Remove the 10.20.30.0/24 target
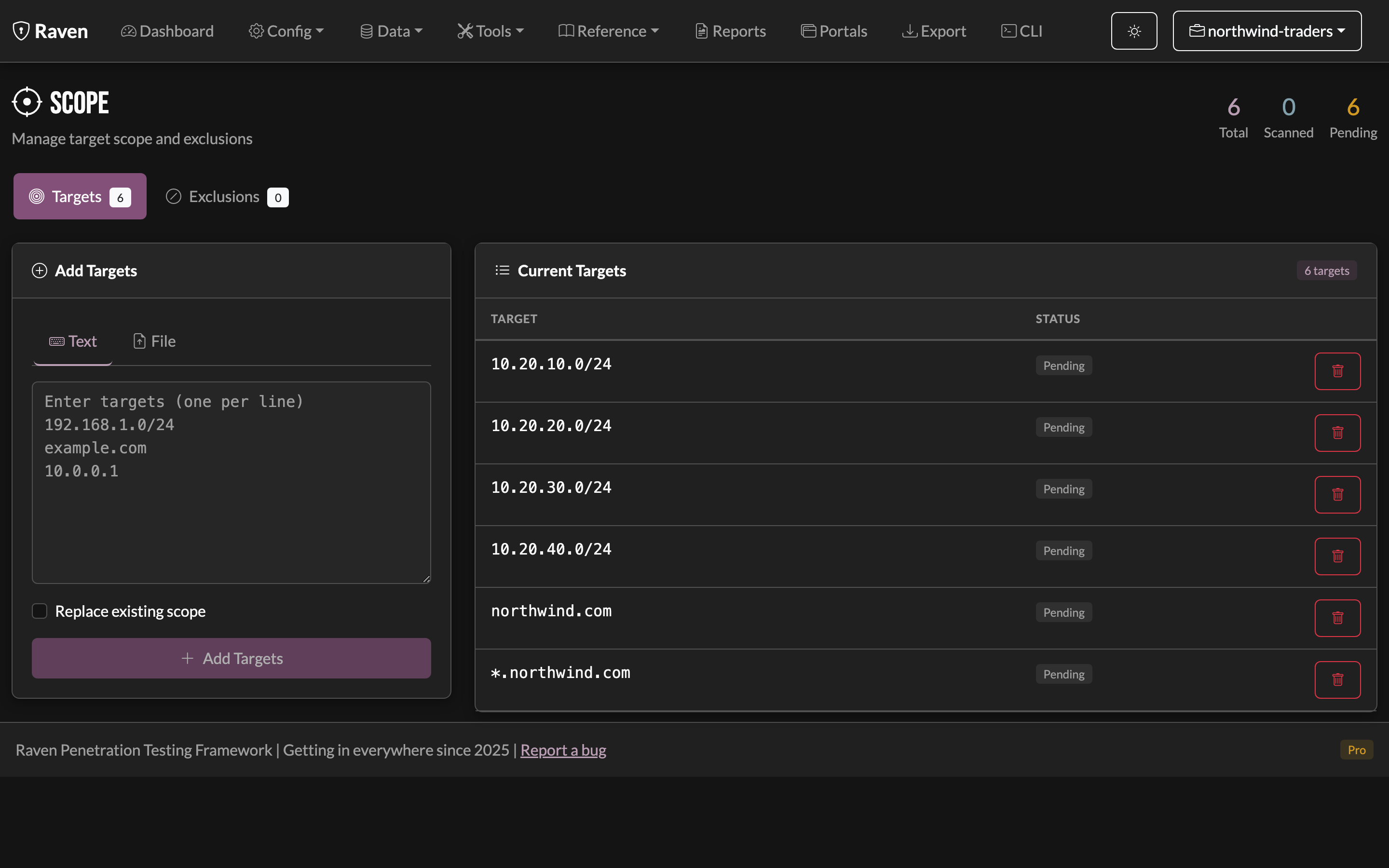Viewport: 1389px width, 868px height. point(1337,494)
